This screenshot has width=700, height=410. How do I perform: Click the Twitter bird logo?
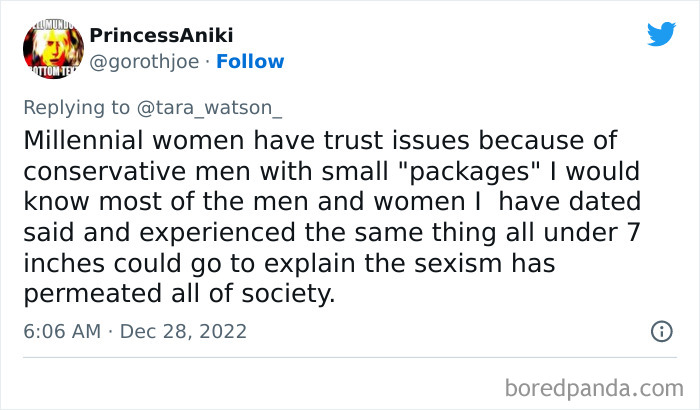pyautogui.click(x=661, y=34)
